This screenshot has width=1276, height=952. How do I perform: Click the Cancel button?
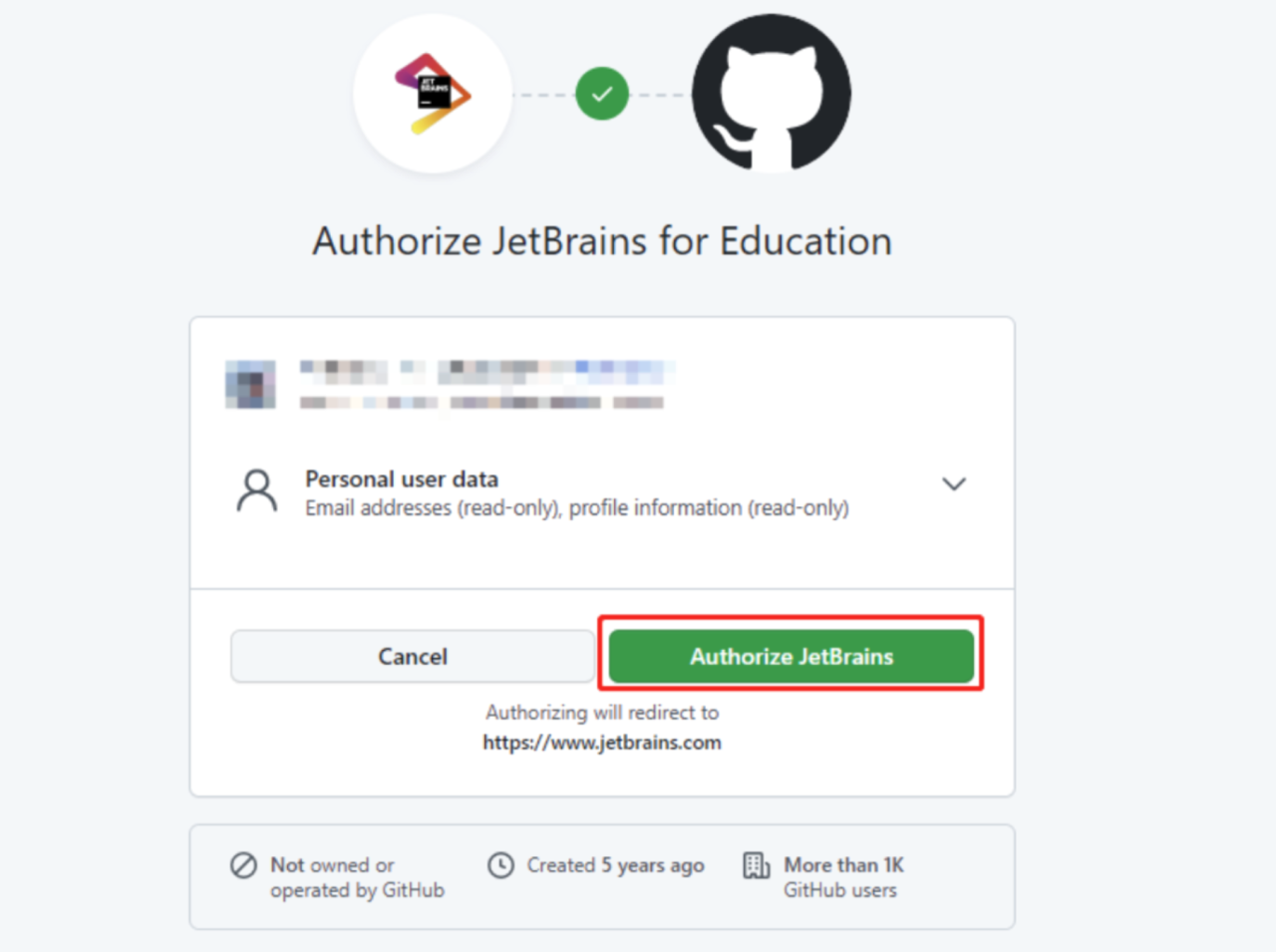[413, 656]
